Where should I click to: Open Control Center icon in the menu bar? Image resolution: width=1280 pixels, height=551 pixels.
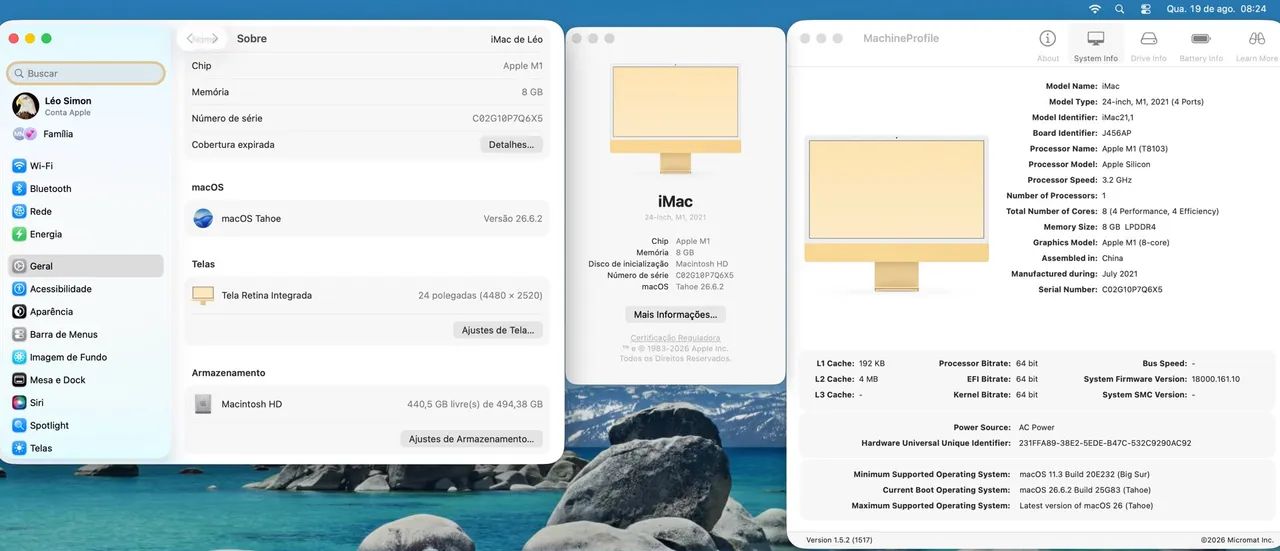pyautogui.click(x=1145, y=8)
